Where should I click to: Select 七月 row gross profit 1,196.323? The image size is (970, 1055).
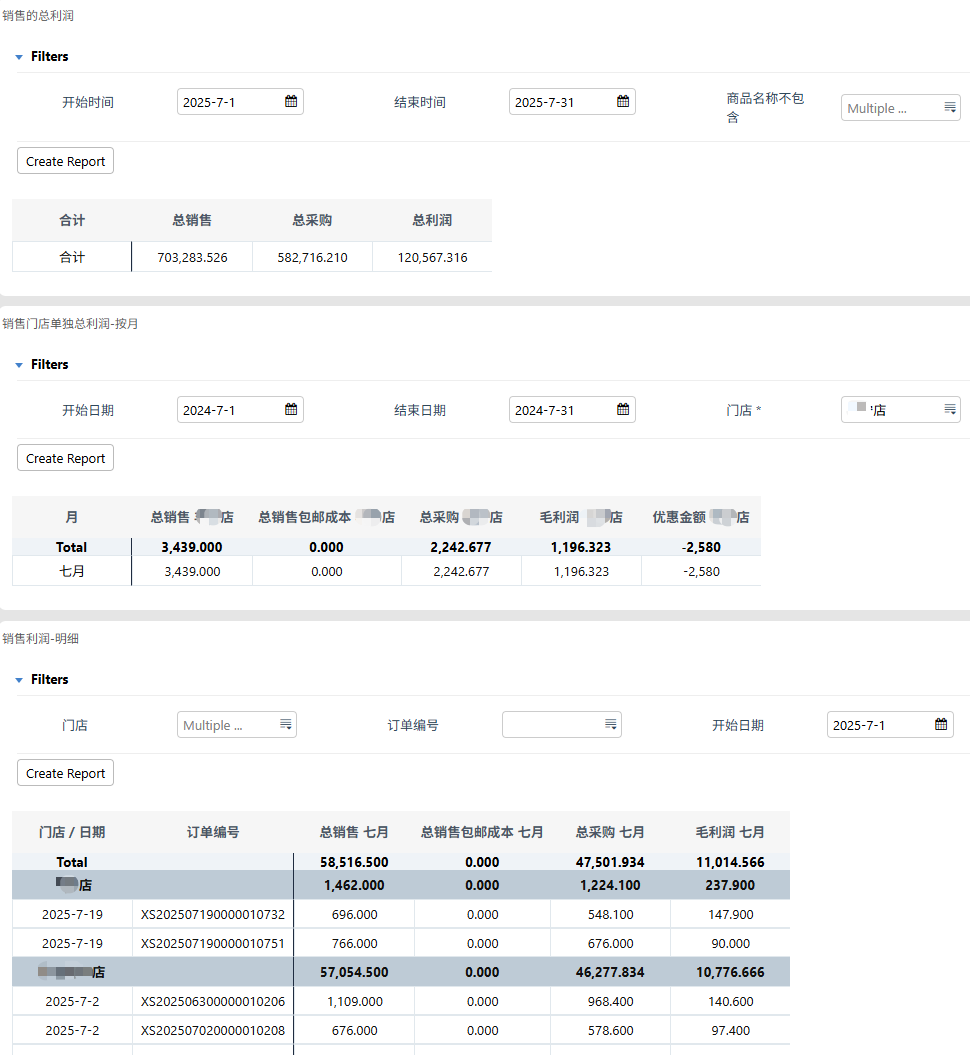click(x=581, y=571)
